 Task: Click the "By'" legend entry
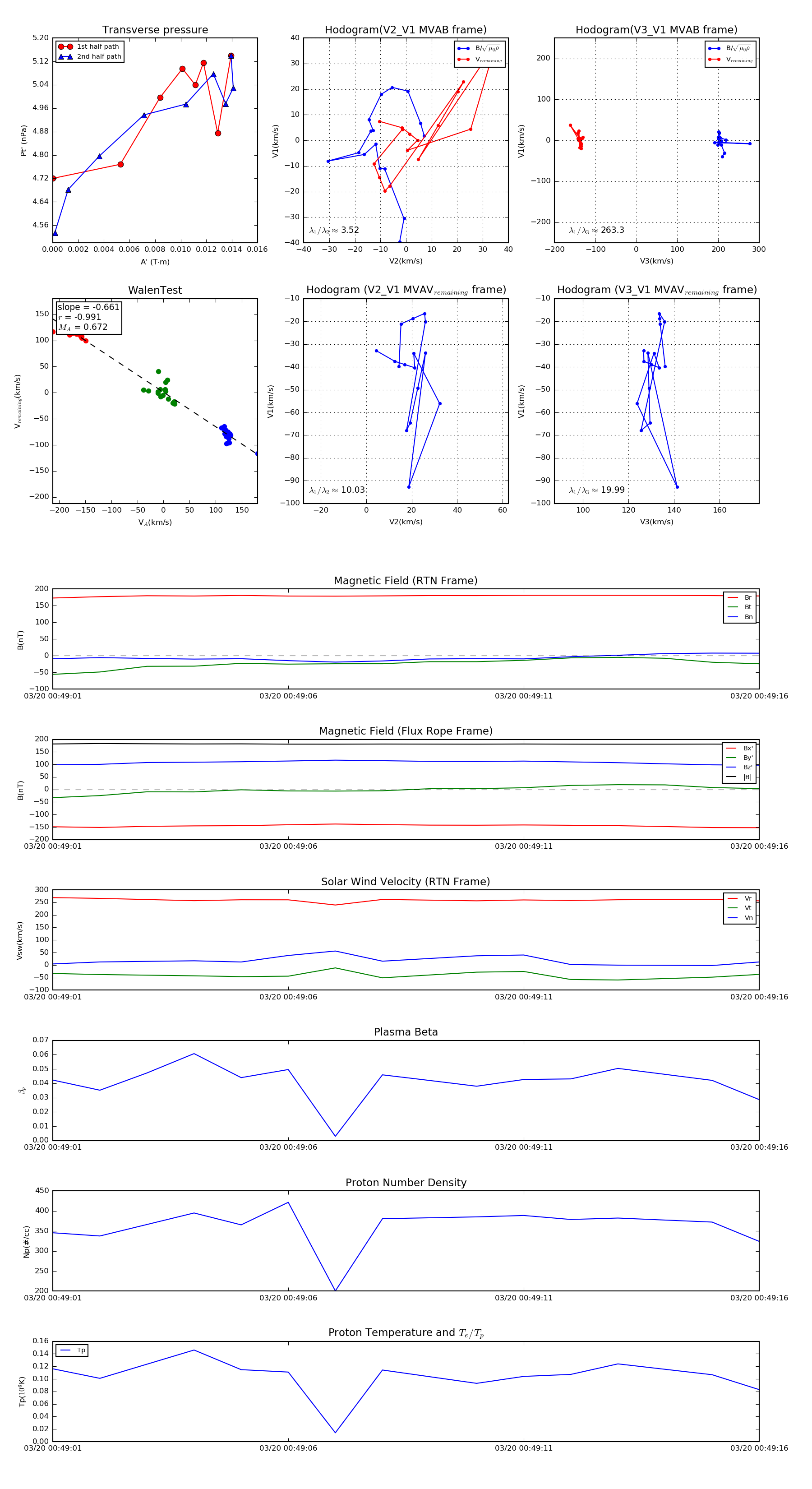(x=740, y=758)
